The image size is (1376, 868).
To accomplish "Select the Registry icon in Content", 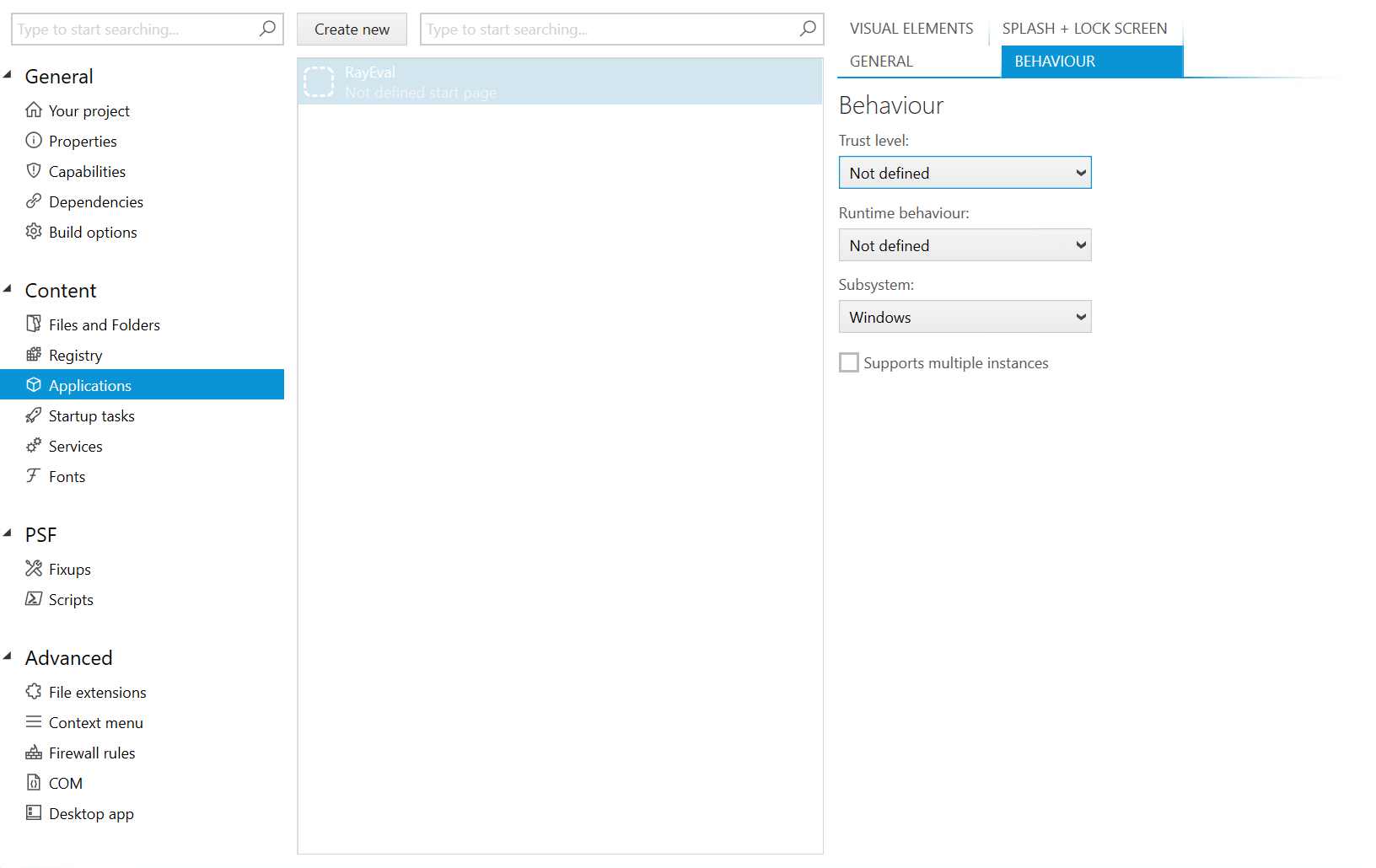I will [34, 355].
